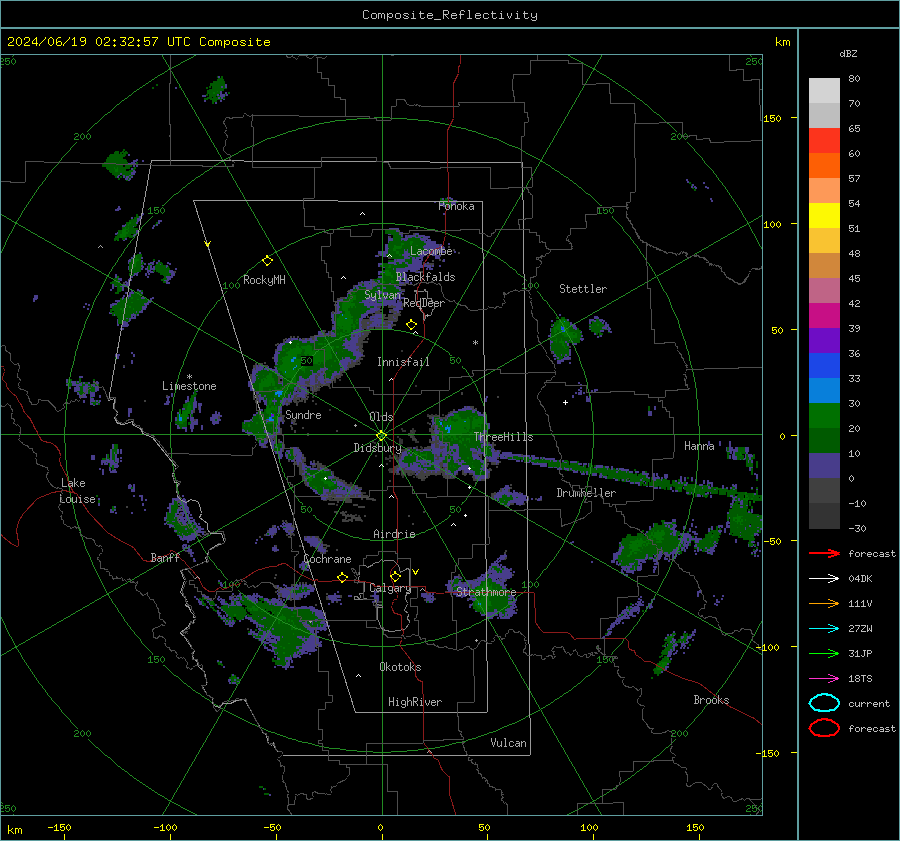
Task: Click the cyan current ellipse in the legend
Action: pyautogui.click(x=824, y=703)
